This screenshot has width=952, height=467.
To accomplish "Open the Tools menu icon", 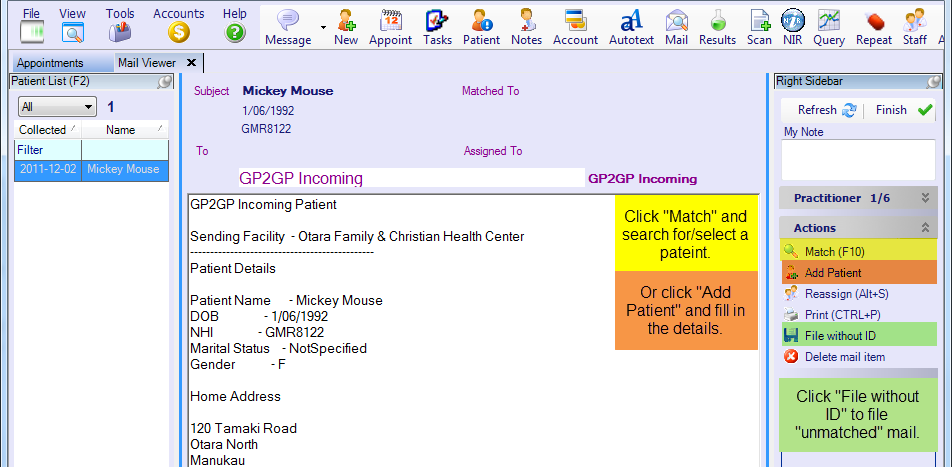I will (120, 32).
